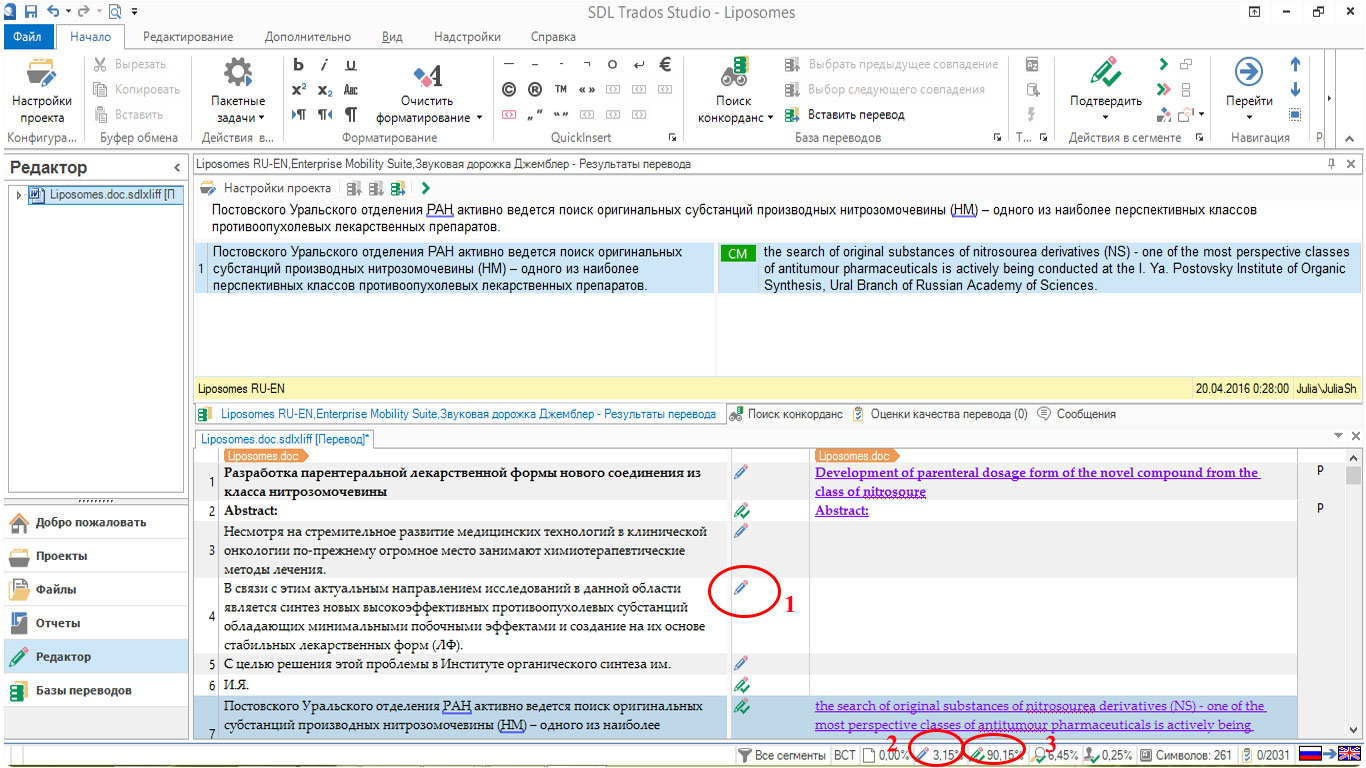
Task: Undo via the quick access toolbar
Action: (x=52, y=11)
